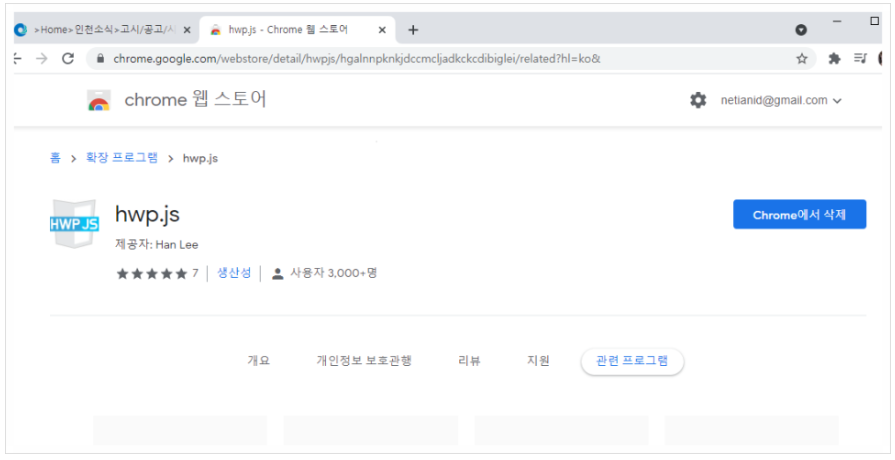895x460 pixels.
Task: Open the 지원 tab
Action: click(538, 361)
